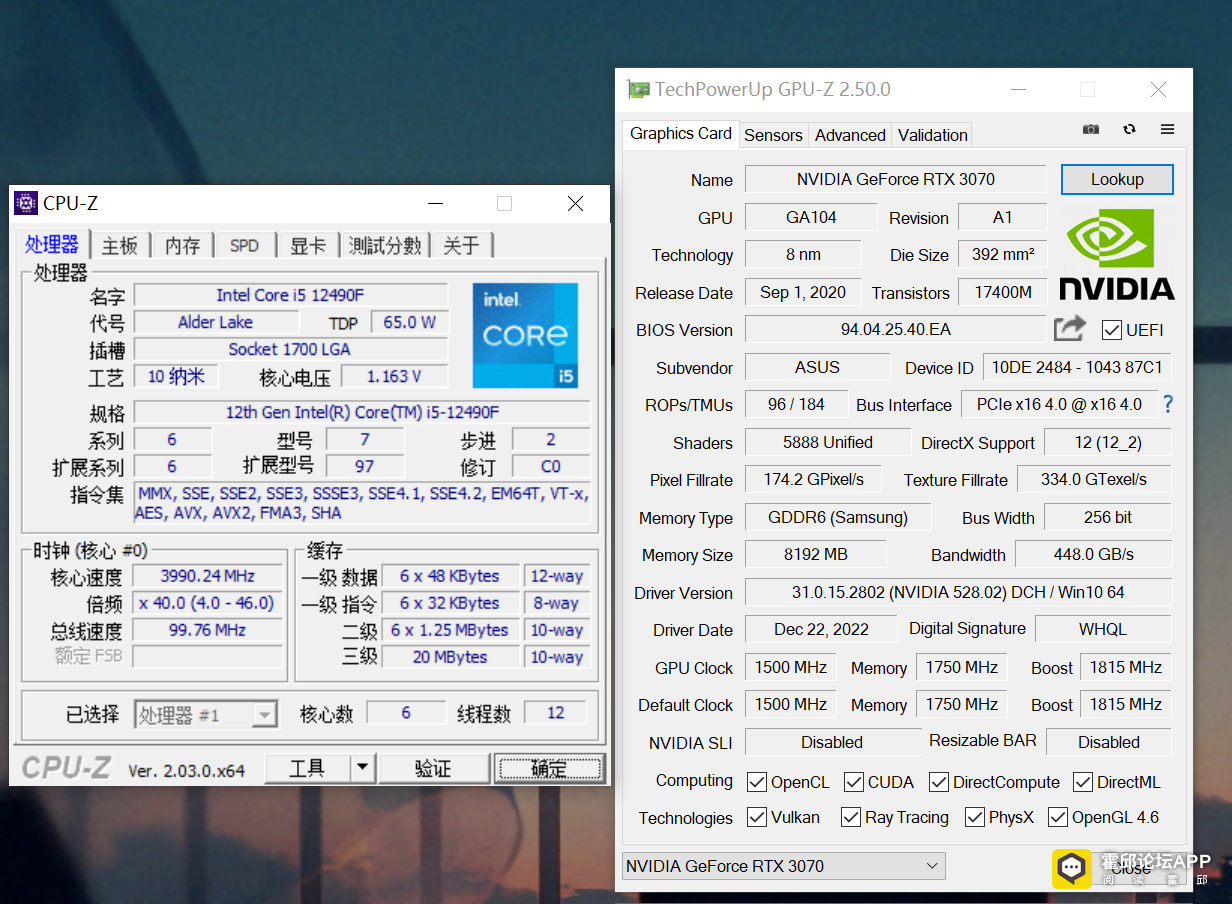The image size is (1232, 904).
Task: Click the Bus Interface question mark
Action: tap(1167, 404)
